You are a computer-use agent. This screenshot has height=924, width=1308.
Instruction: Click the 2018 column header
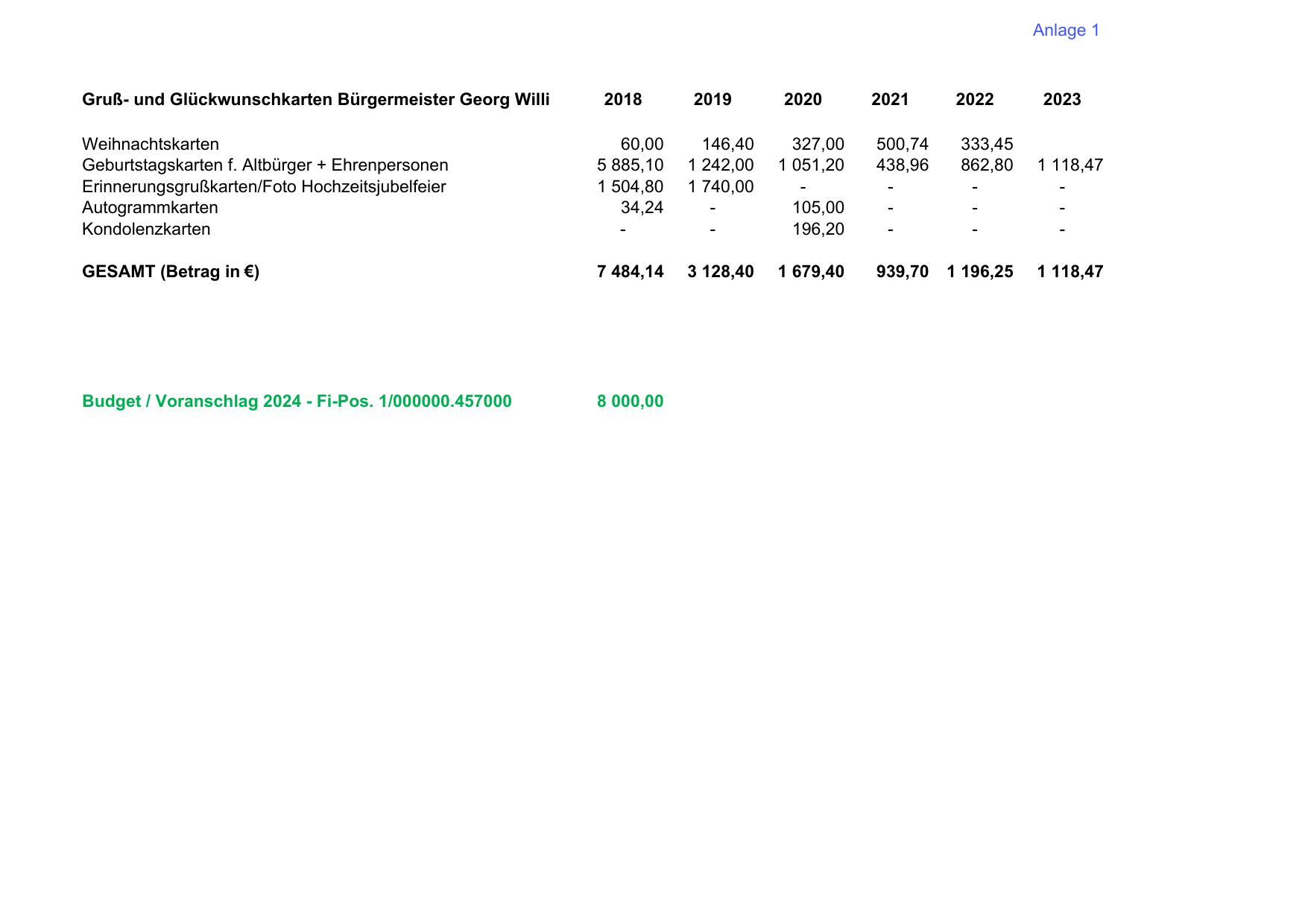623,100
